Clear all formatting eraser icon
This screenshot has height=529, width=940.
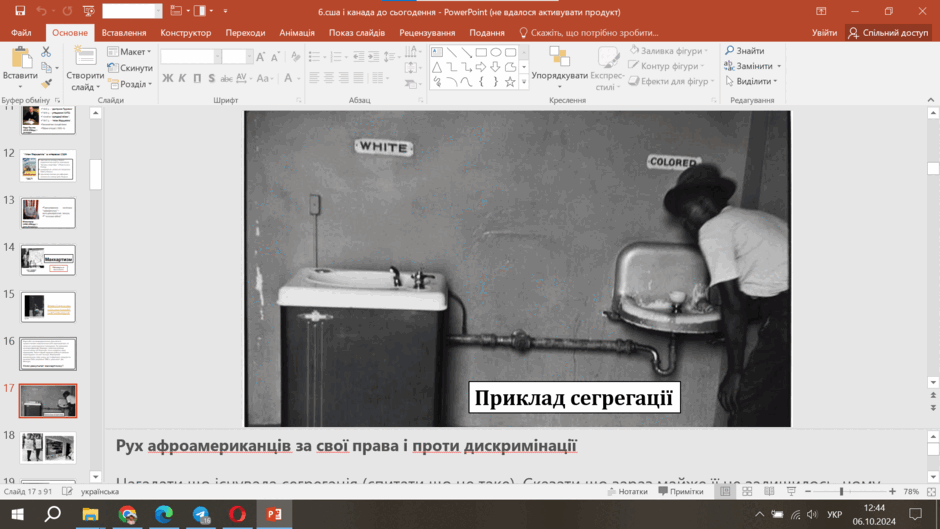pos(296,57)
